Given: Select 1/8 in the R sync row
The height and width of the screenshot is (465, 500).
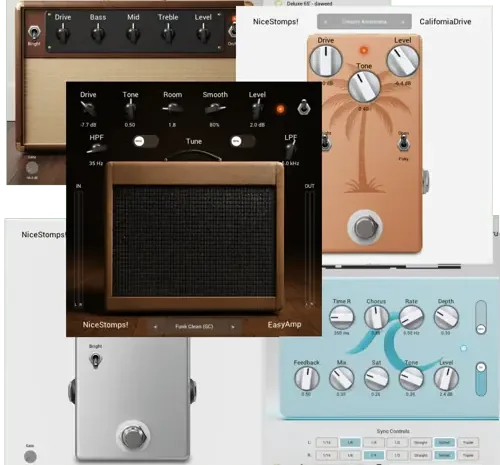Looking at the screenshot, I should coord(350,455).
